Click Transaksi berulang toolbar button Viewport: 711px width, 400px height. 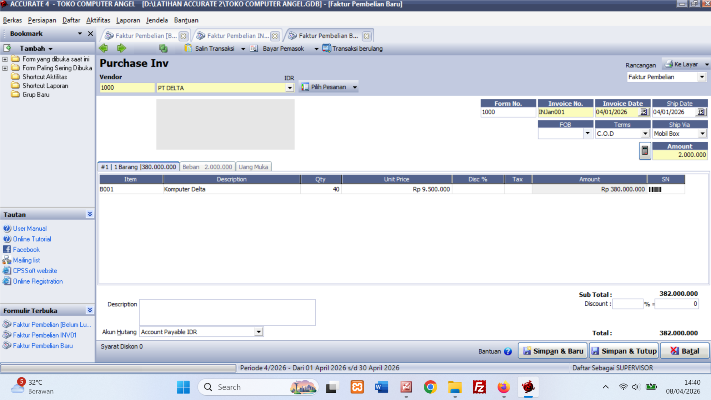353,49
